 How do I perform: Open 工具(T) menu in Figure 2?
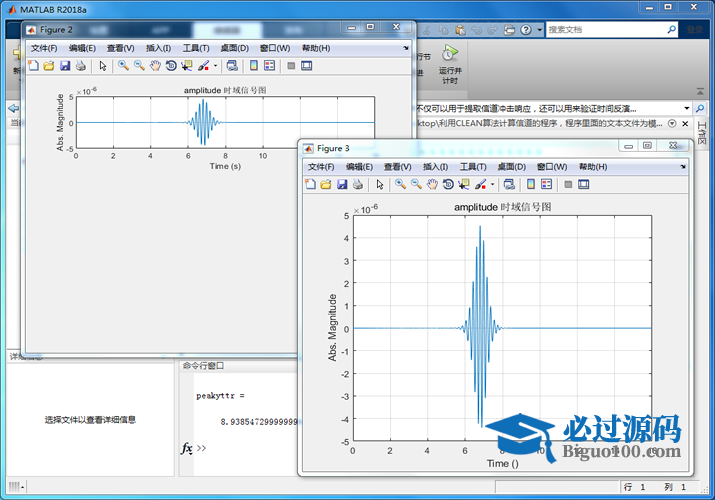pos(196,48)
